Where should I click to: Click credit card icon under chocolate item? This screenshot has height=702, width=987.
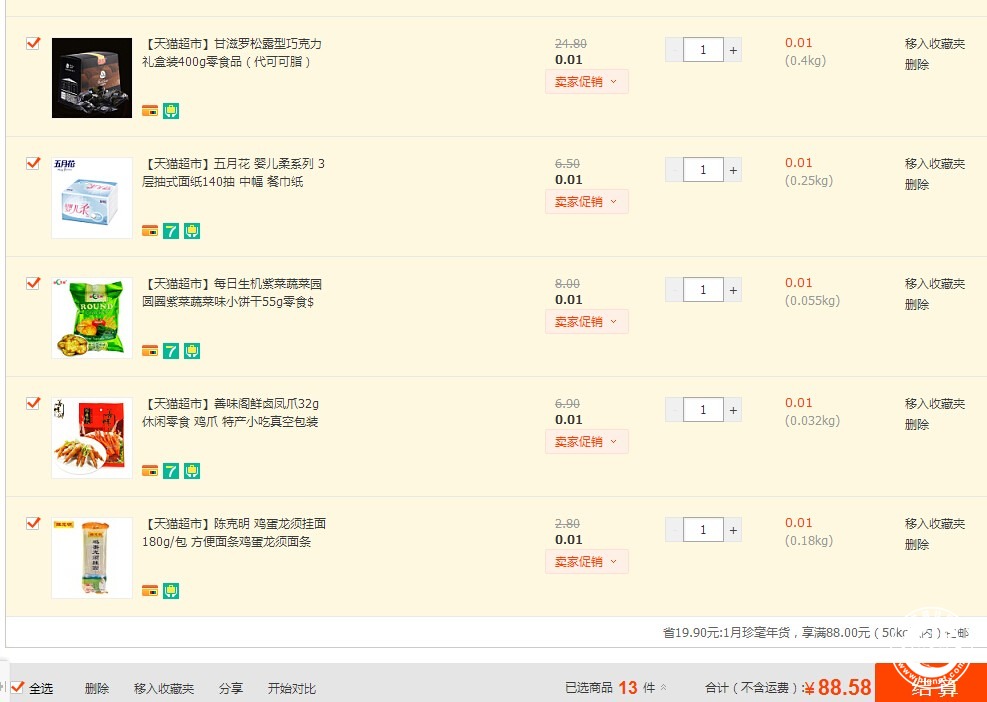click(x=150, y=111)
